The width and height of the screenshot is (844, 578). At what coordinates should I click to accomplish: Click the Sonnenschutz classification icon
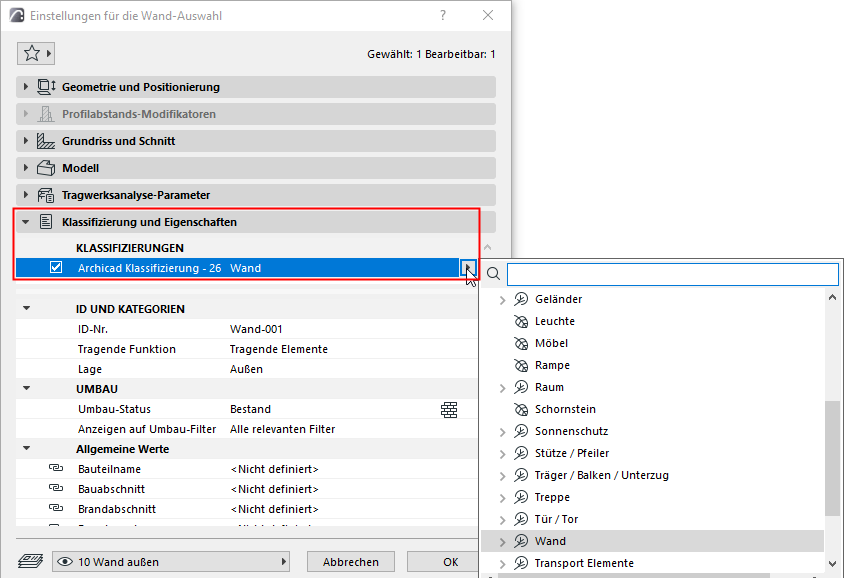pos(521,431)
